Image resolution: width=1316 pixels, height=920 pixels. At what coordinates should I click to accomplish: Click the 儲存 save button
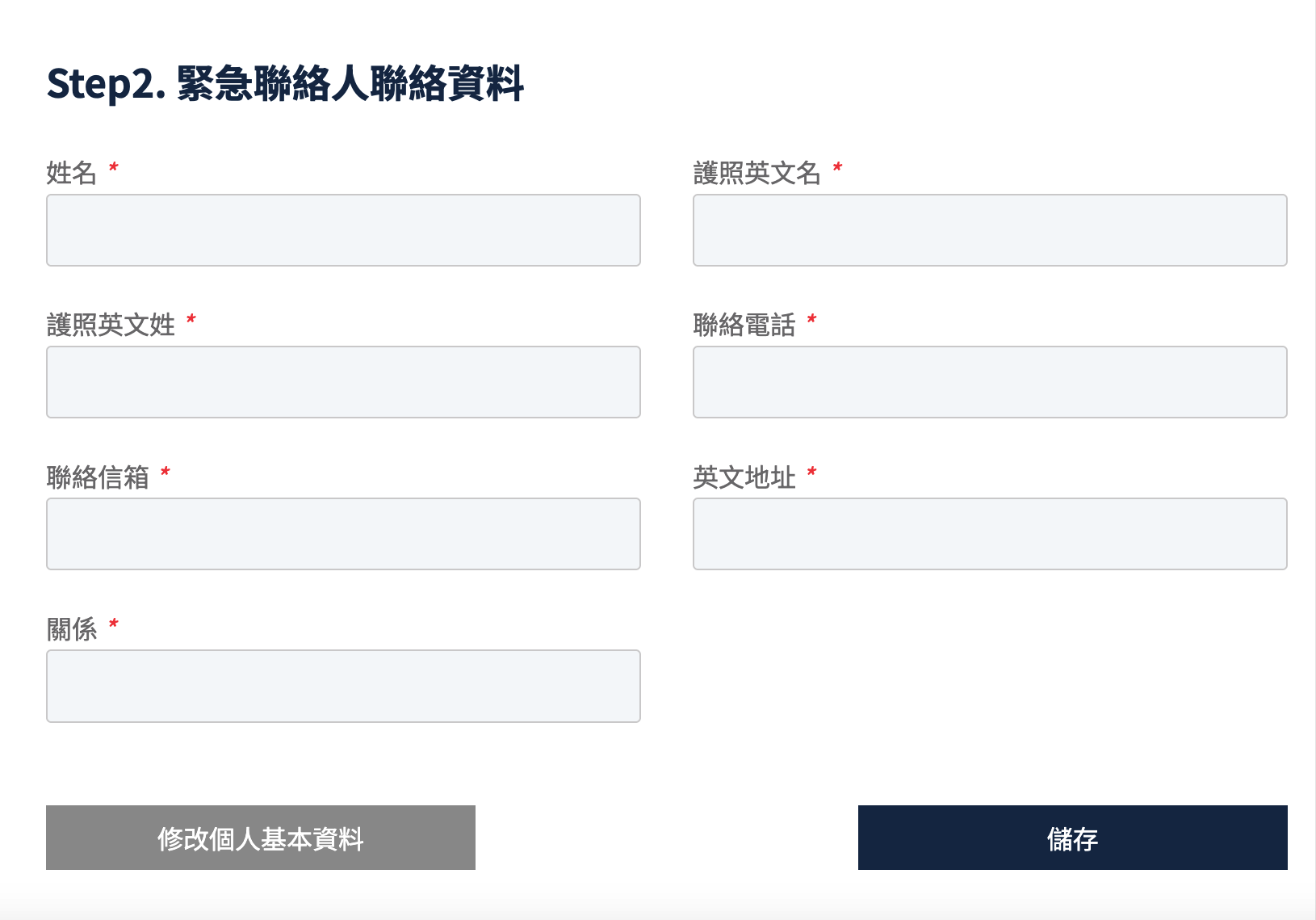[1072, 838]
